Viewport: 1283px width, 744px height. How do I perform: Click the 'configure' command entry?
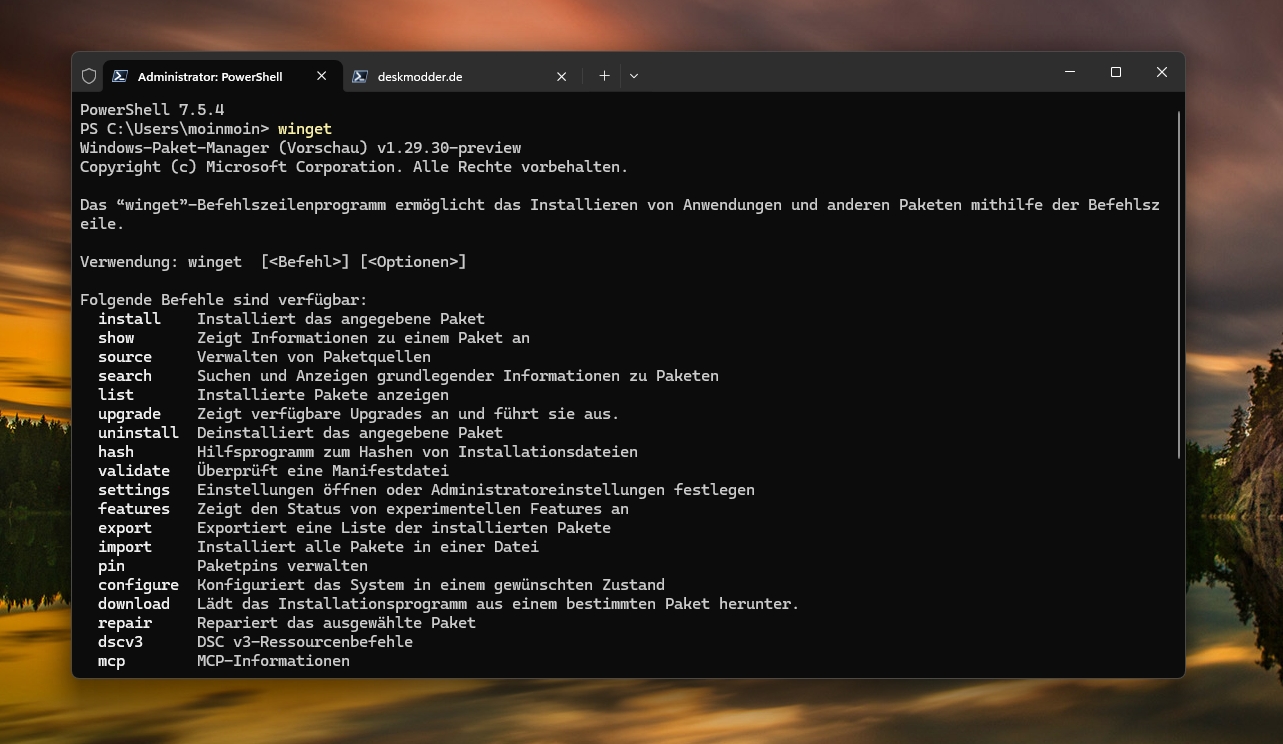138,585
